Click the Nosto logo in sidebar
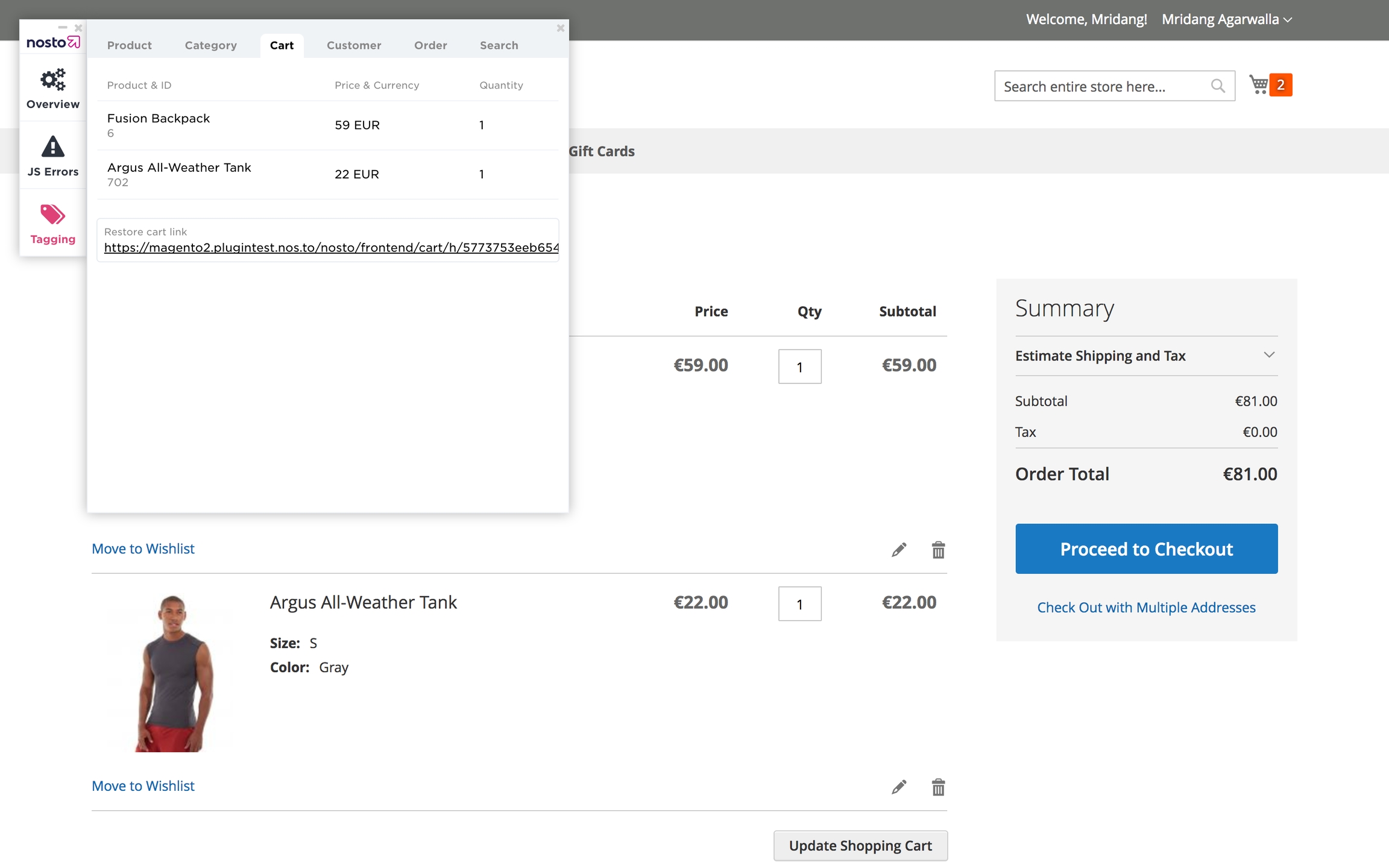 [53, 42]
